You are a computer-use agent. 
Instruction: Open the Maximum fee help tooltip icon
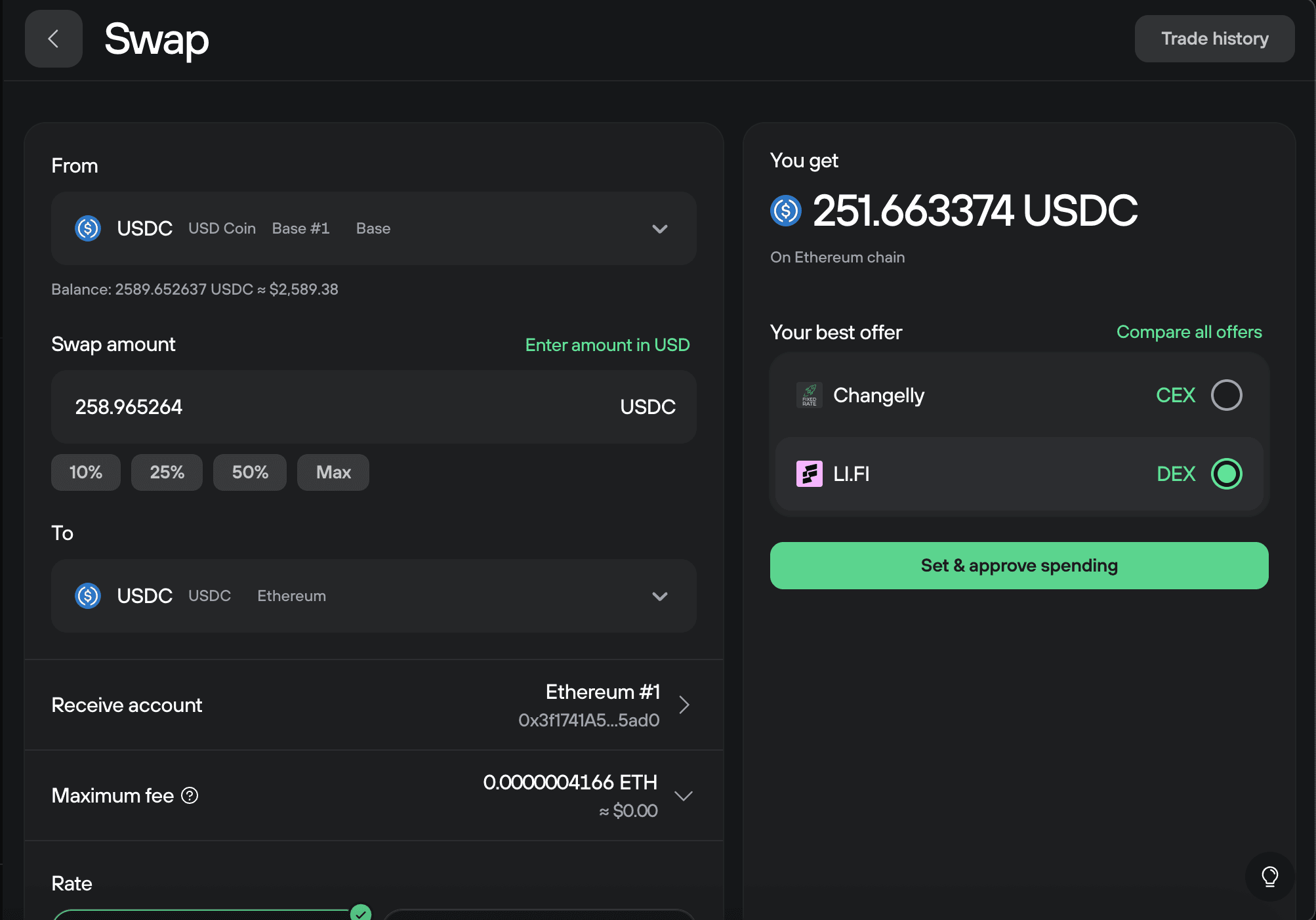tap(190, 796)
